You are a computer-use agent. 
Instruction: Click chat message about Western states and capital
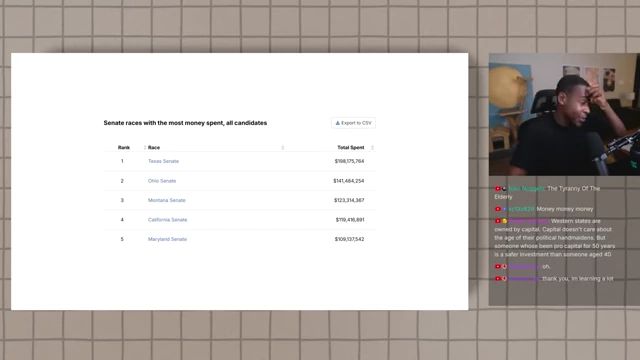point(555,238)
